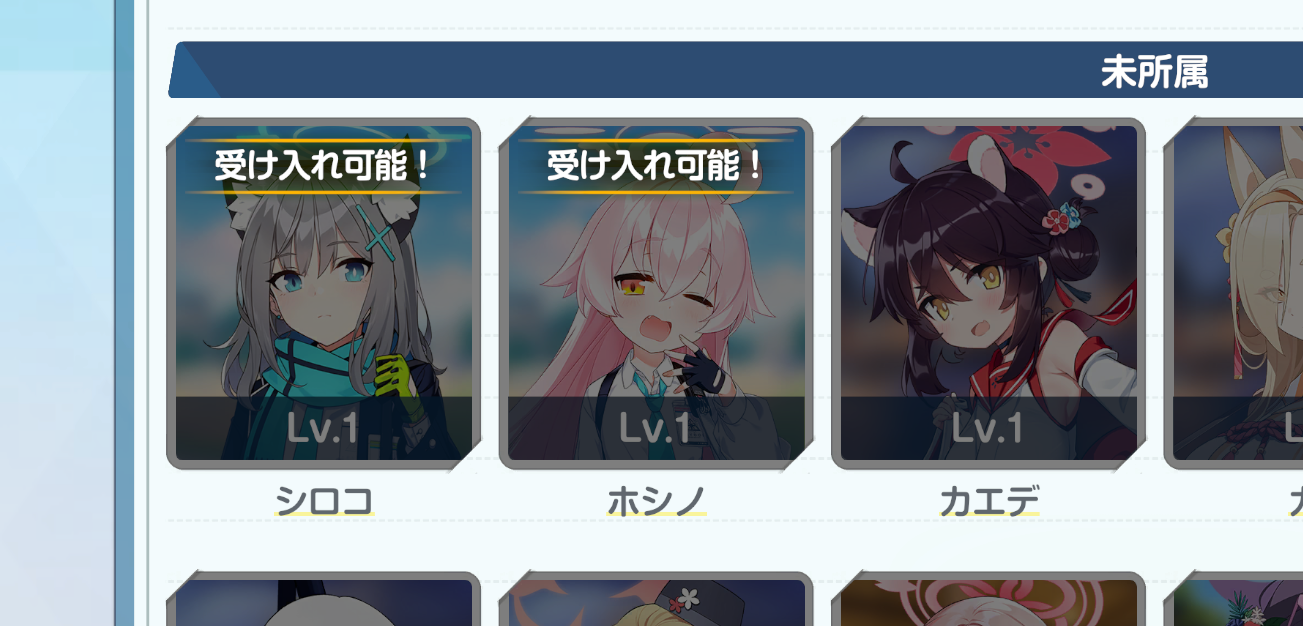The image size is (1303, 626).
Task: Click the カエデ name label
Action: 989,500
